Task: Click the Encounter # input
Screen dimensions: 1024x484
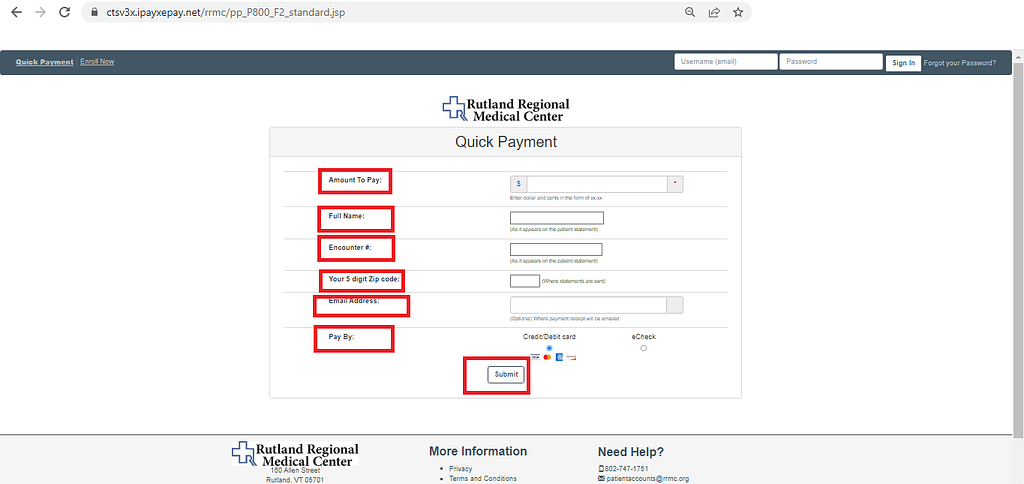Action: (556, 250)
